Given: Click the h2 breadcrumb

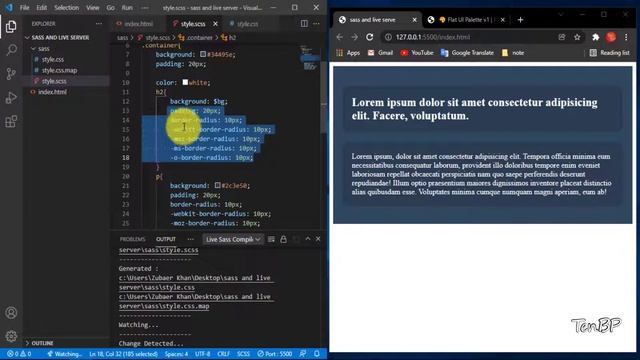Looking at the screenshot, I should [229, 38].
